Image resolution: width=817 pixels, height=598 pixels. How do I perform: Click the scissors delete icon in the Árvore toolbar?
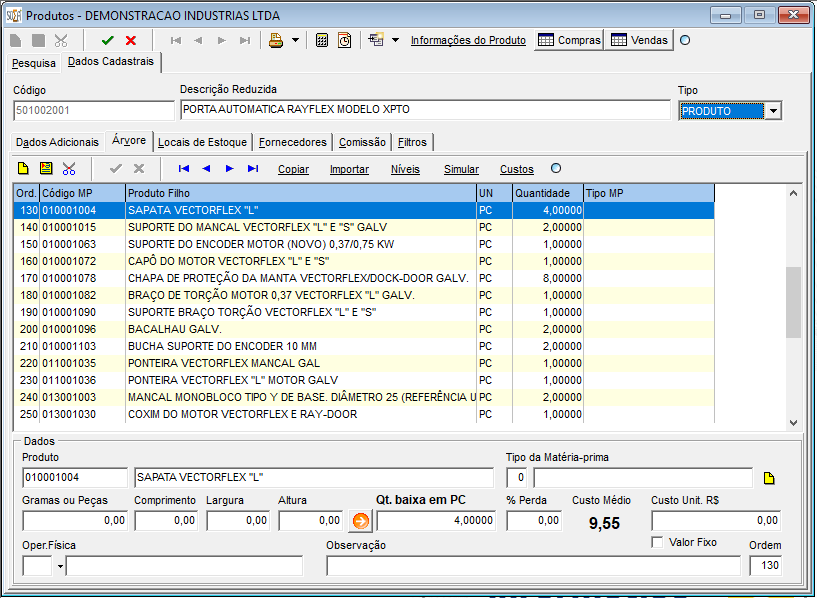[69, 169]
